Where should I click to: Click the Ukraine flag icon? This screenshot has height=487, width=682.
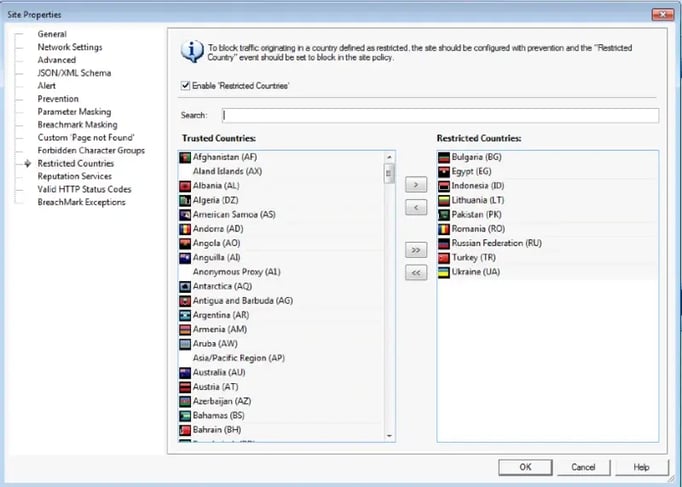pyautogui.click(x=444, y=272)
